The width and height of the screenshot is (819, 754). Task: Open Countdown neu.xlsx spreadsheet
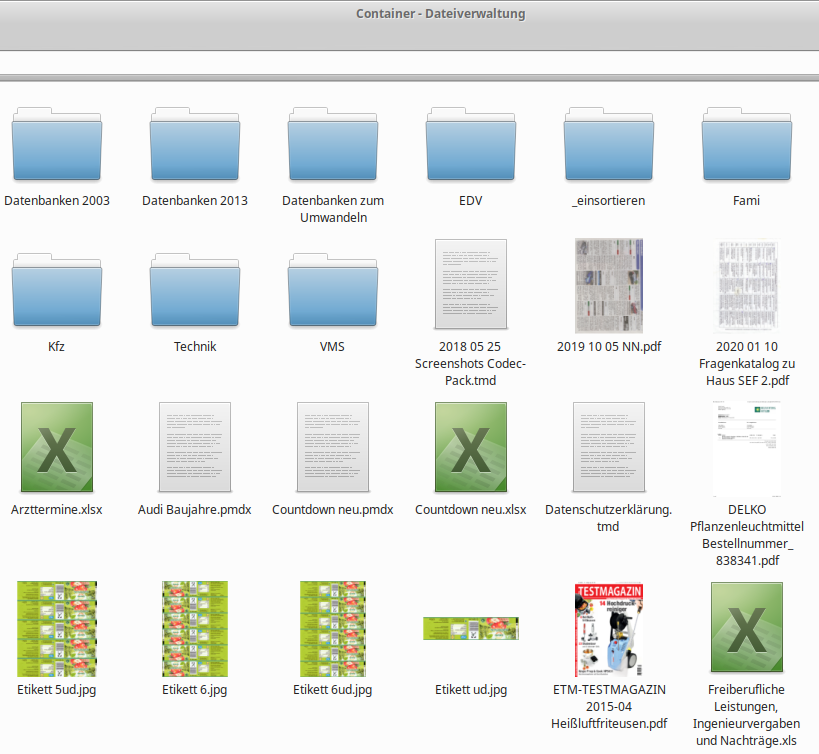click(x=471, y=449)
